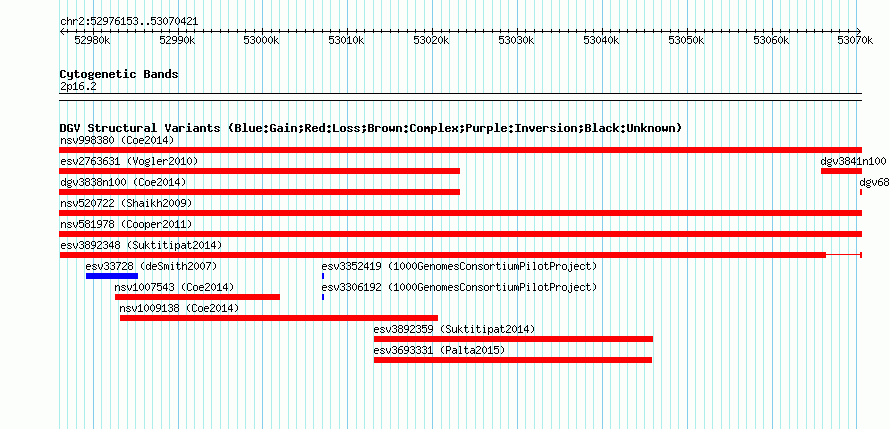Open the dgv3841n100 variant label
Screen dimensions: 890x429
tap(853, 161)
